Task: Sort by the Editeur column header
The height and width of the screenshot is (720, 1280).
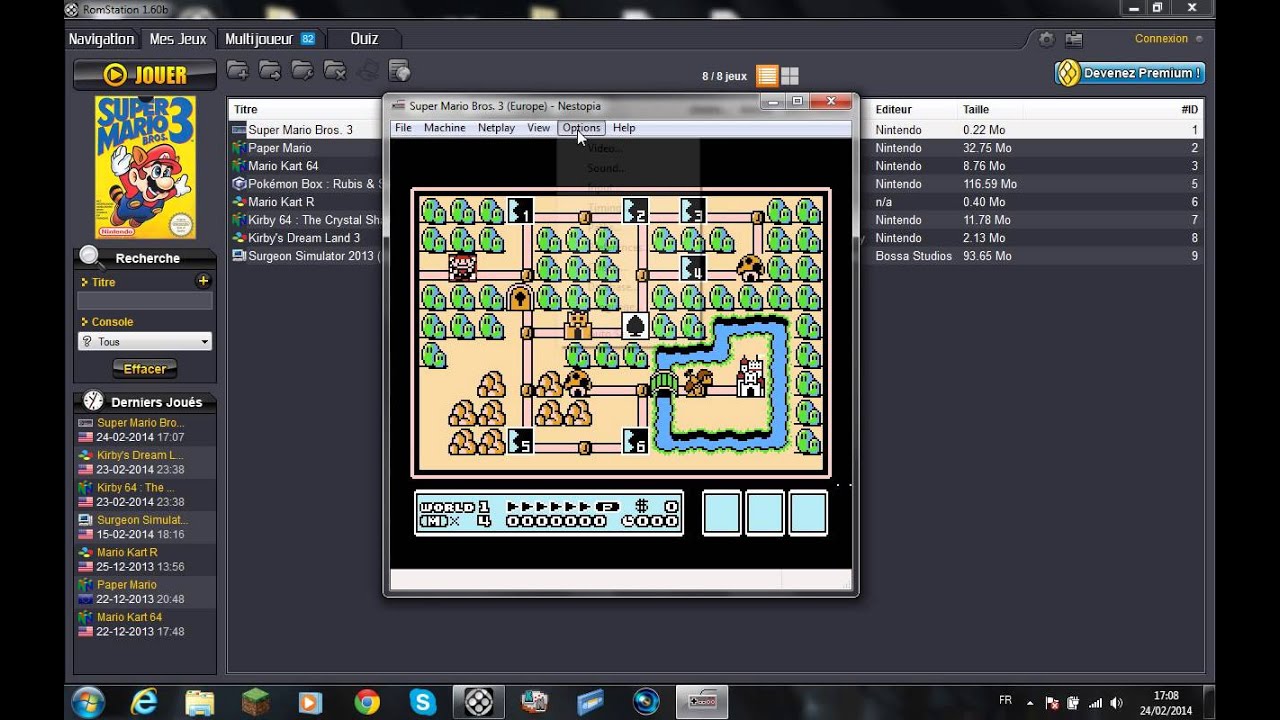Action: (894, 109)
